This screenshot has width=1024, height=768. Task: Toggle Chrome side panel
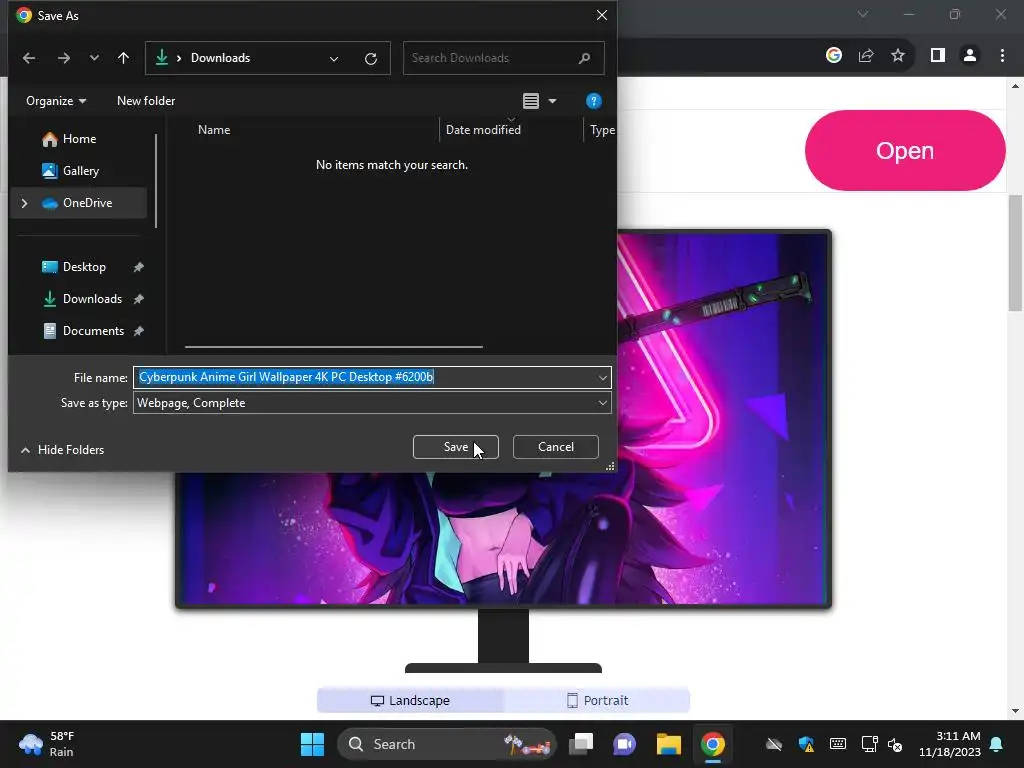pos(938,56)
